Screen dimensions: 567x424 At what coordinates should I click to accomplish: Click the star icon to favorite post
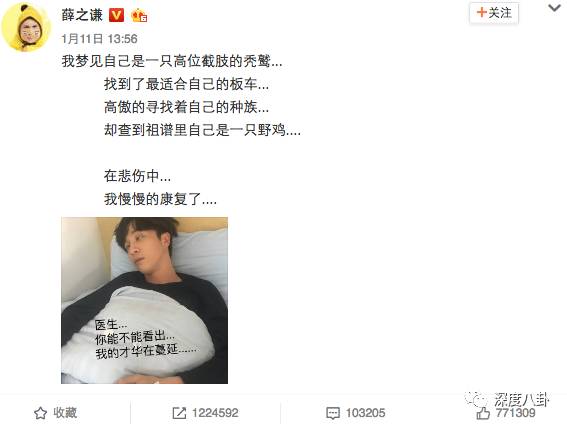click(x=40, y=413)
